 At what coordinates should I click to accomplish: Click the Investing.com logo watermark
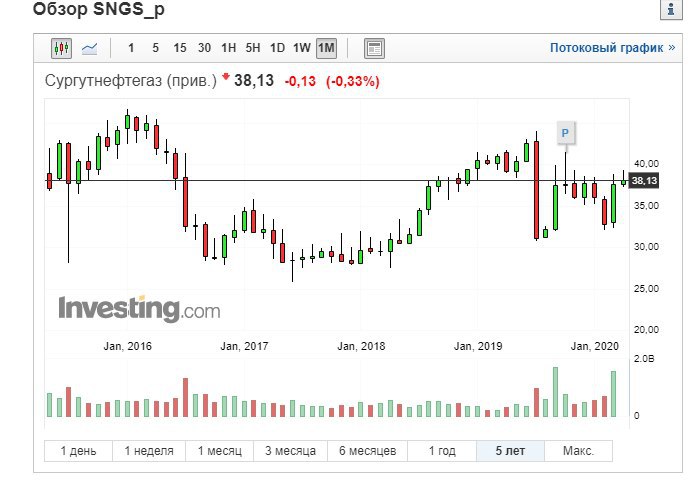(139, 310)
